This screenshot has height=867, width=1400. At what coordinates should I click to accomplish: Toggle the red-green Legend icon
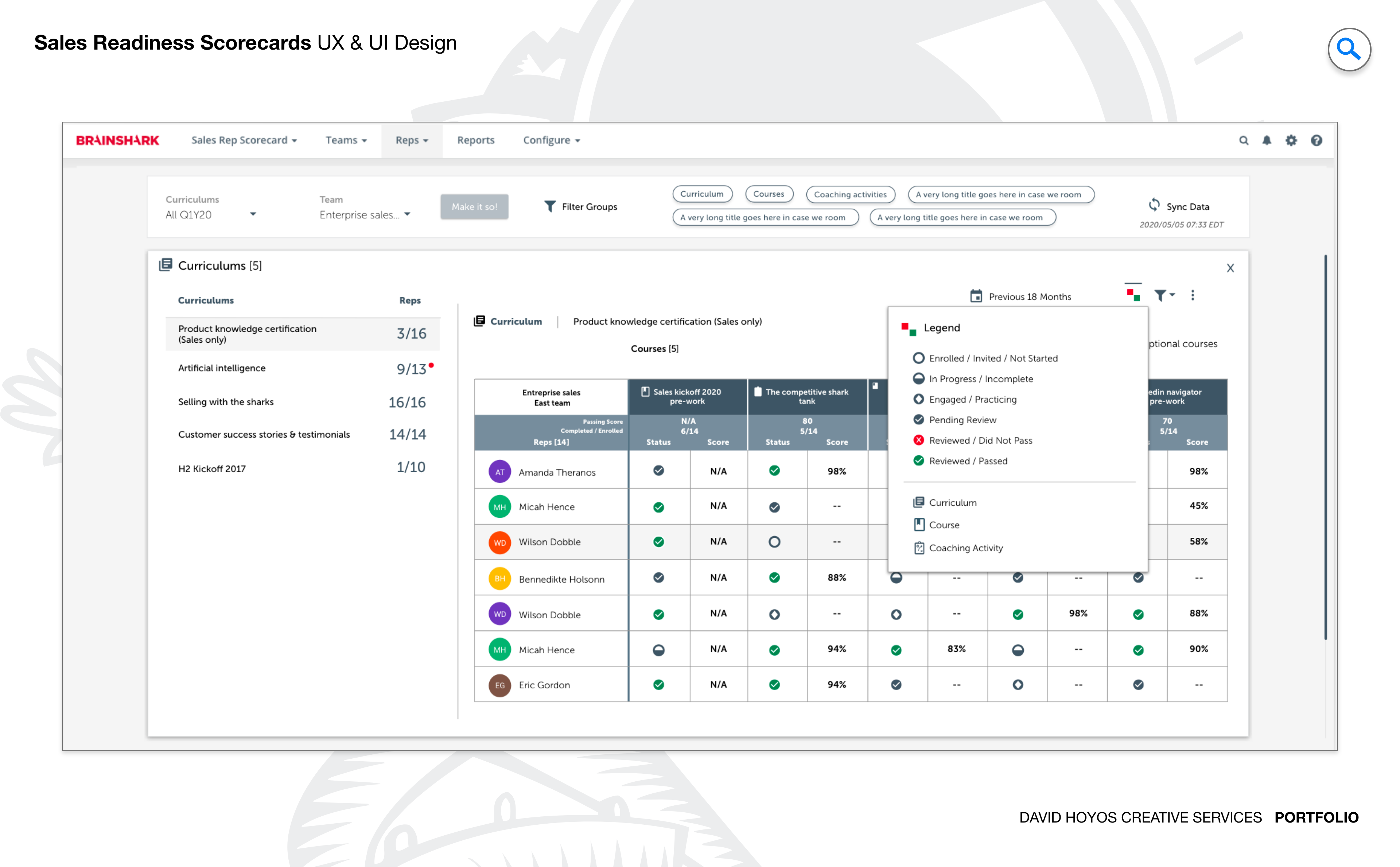click(x=1133, y=295)
